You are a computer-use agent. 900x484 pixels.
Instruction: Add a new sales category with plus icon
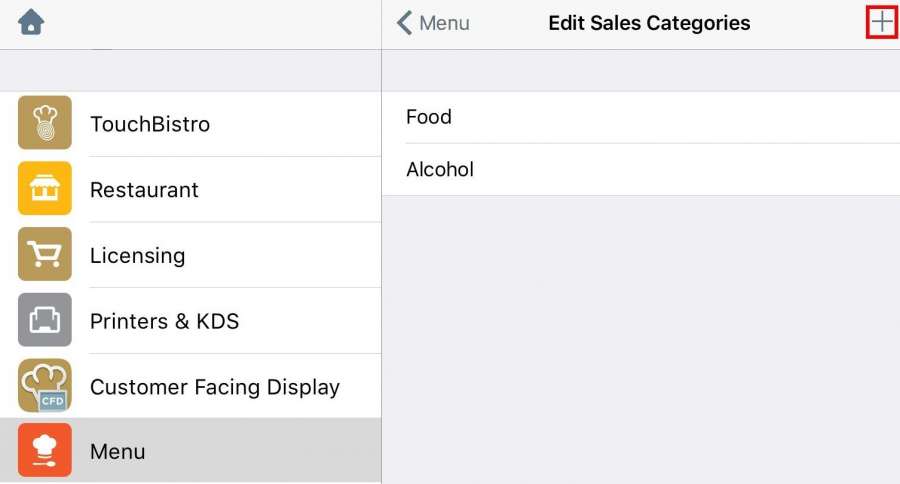[881, 23]
